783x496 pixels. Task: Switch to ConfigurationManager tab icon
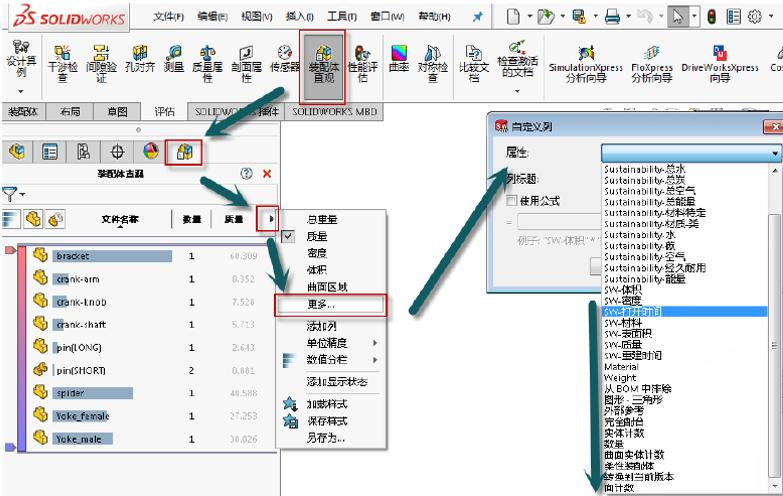[x=83, y=151]
